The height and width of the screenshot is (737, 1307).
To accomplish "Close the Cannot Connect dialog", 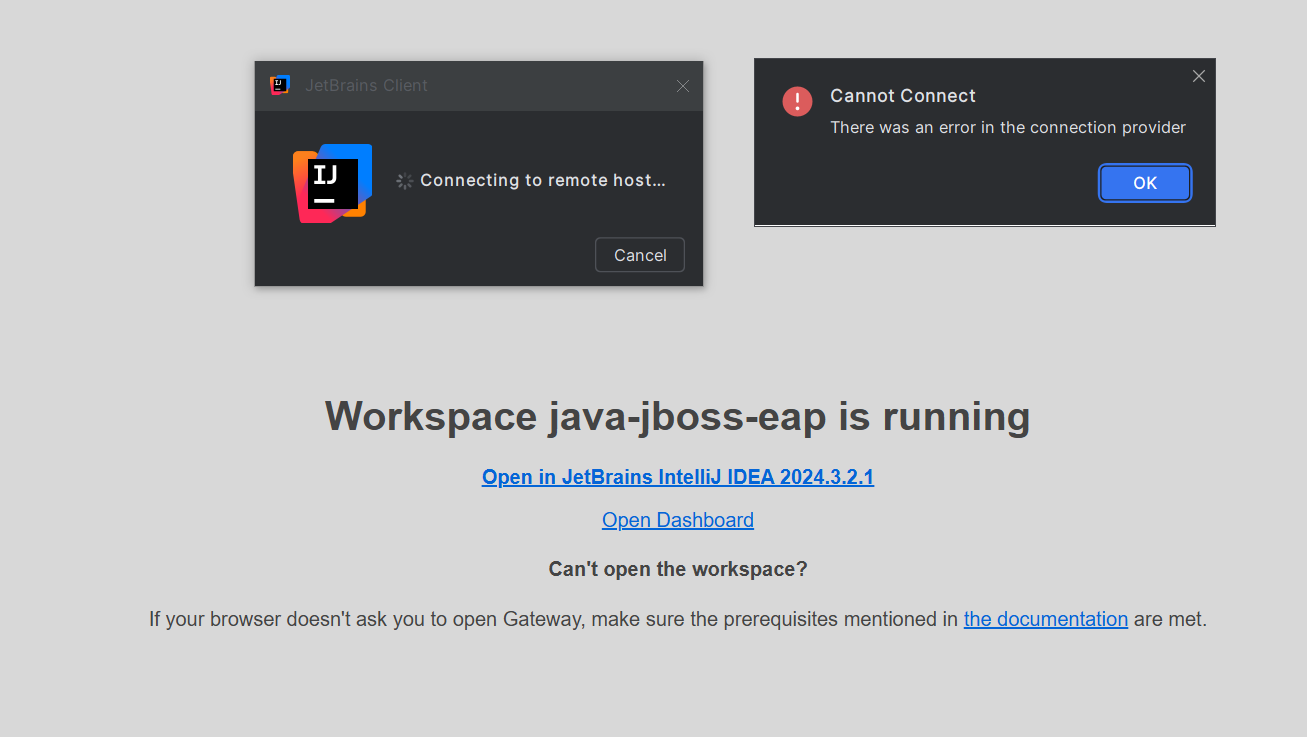I will click(1199, 76).
